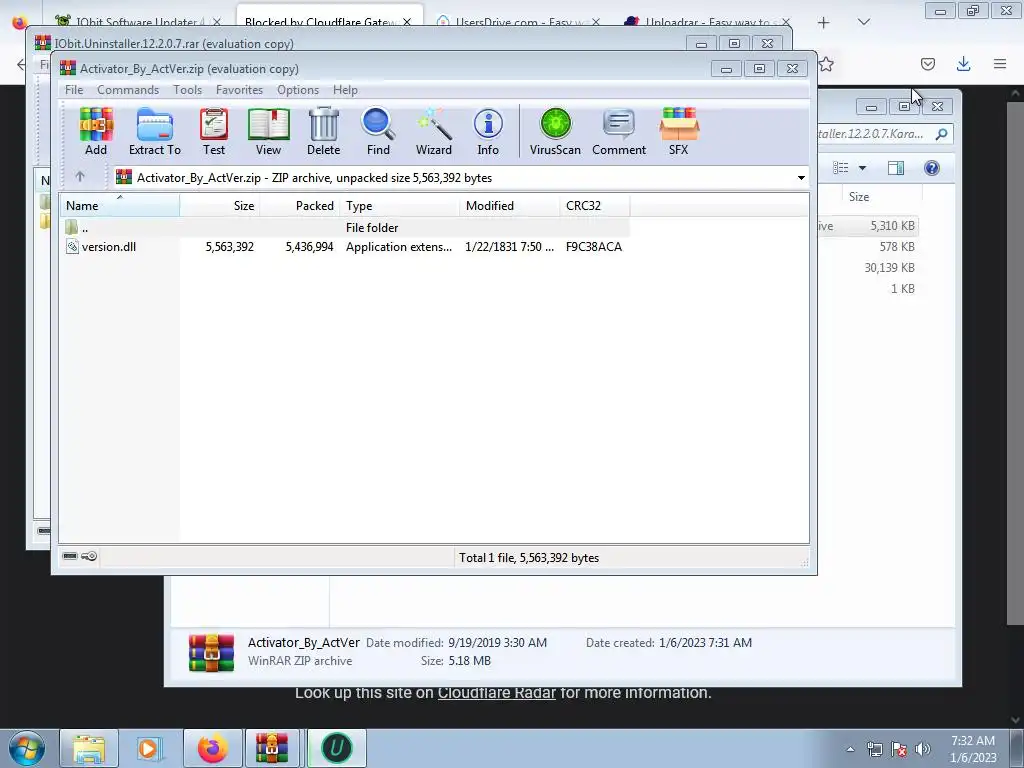This screenshot has width=1024, height=768.
Task: Show archive Info
Action: tap(488, 131)
